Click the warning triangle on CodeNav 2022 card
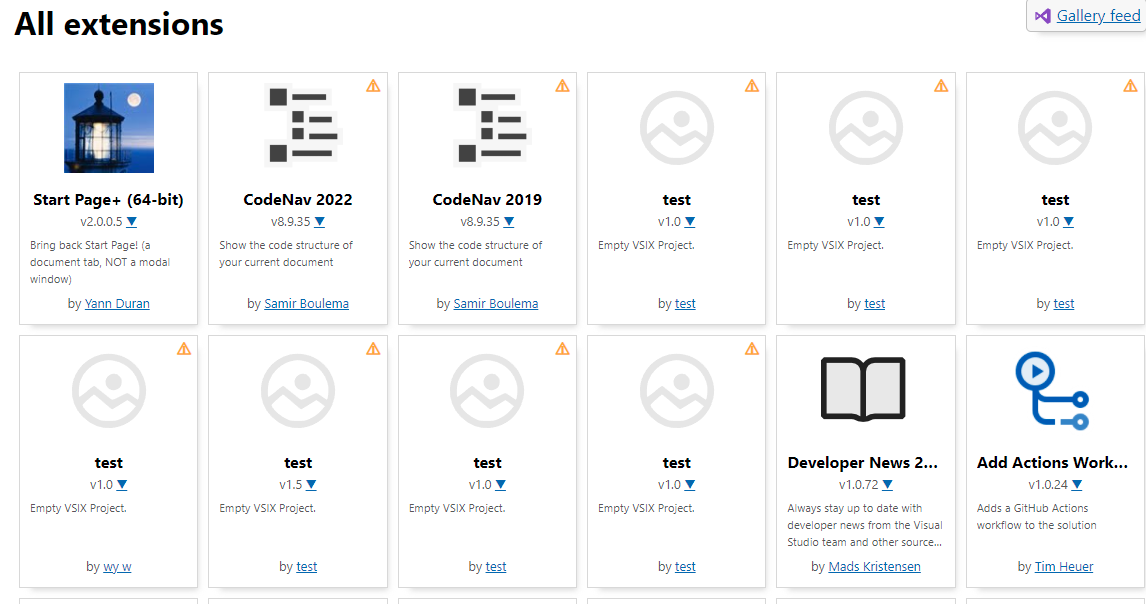 tap(373, 86)
